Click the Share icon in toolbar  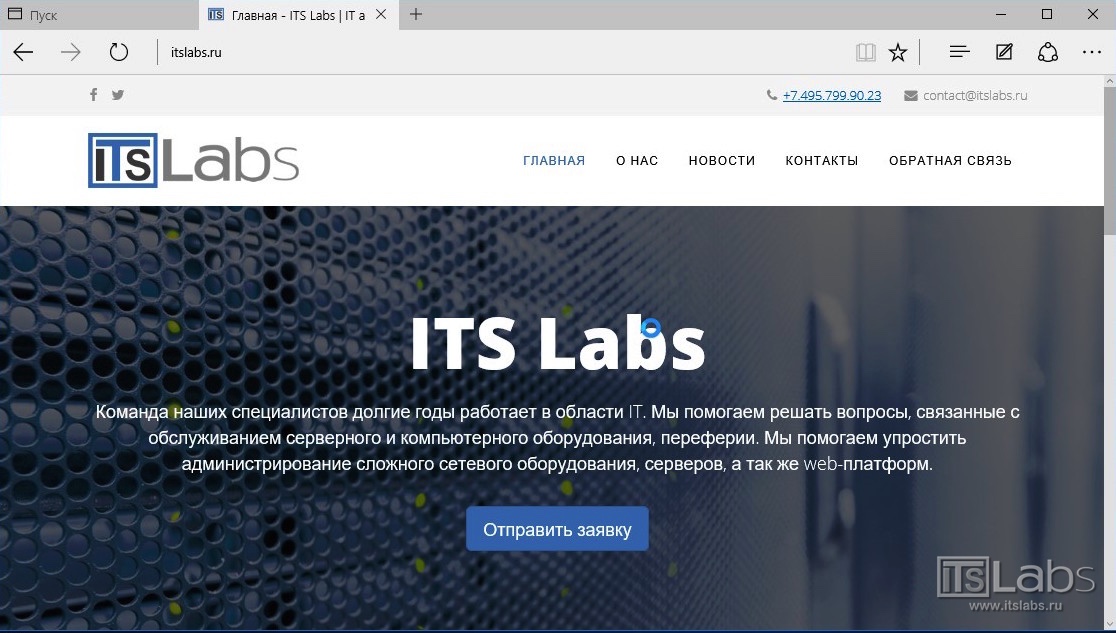[1048, 52]
